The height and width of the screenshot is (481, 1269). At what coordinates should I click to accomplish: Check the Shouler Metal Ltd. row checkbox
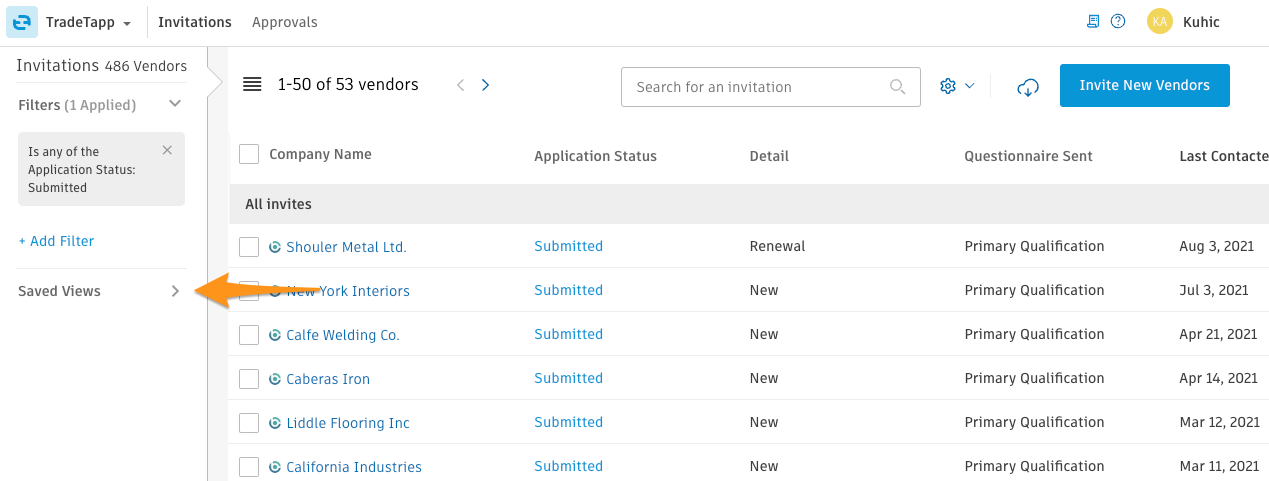[249, 247]
